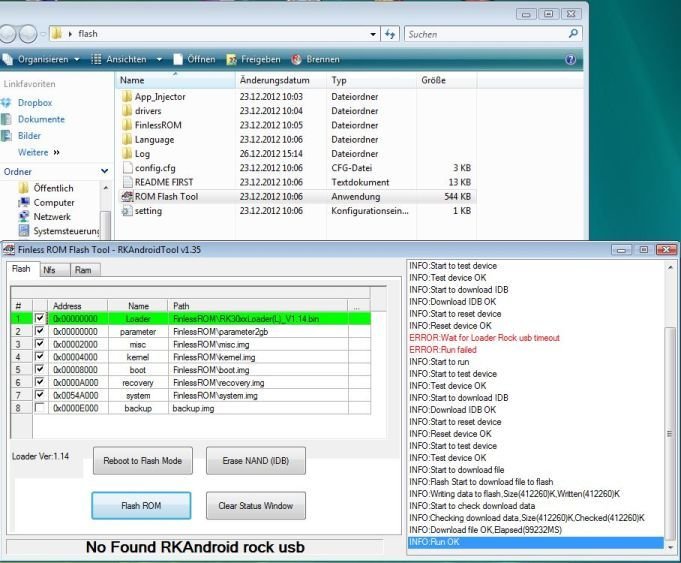
Task: Click the Explorer forward navigation button
Action: click(28, 34)
